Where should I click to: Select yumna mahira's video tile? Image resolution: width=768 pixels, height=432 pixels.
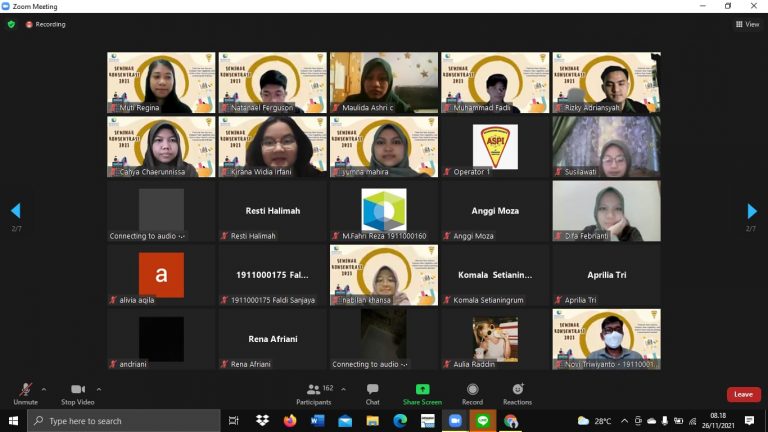point(384,147)
